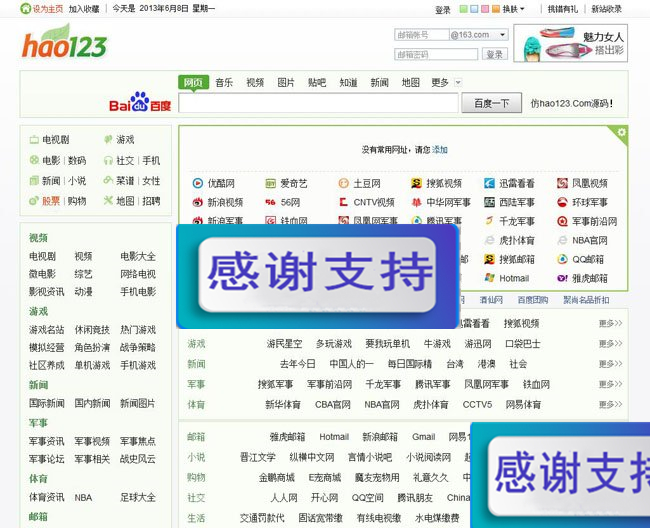The image size is (650, 528).
Task: Open 虎扑体育 site icon
Action: [x=489, y=240]
